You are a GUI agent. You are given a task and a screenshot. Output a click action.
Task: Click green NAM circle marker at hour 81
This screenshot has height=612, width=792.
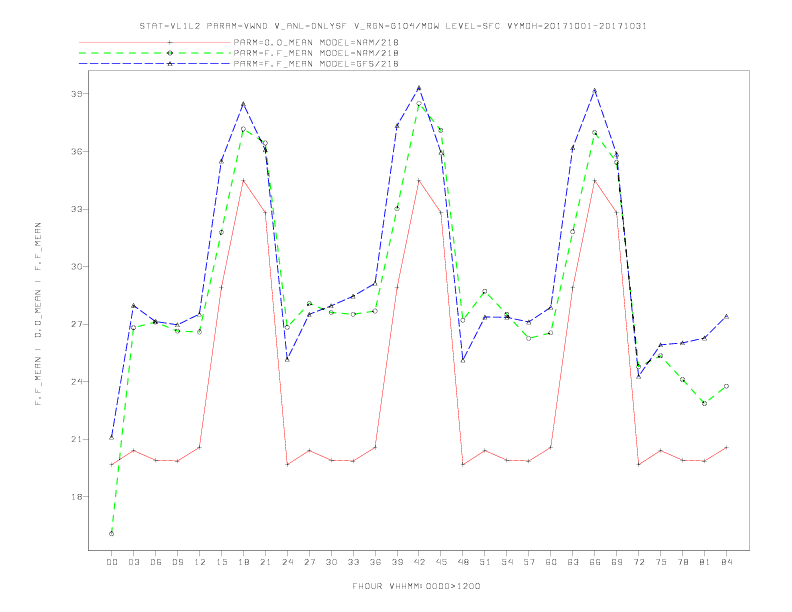click(x=705, y=403)
